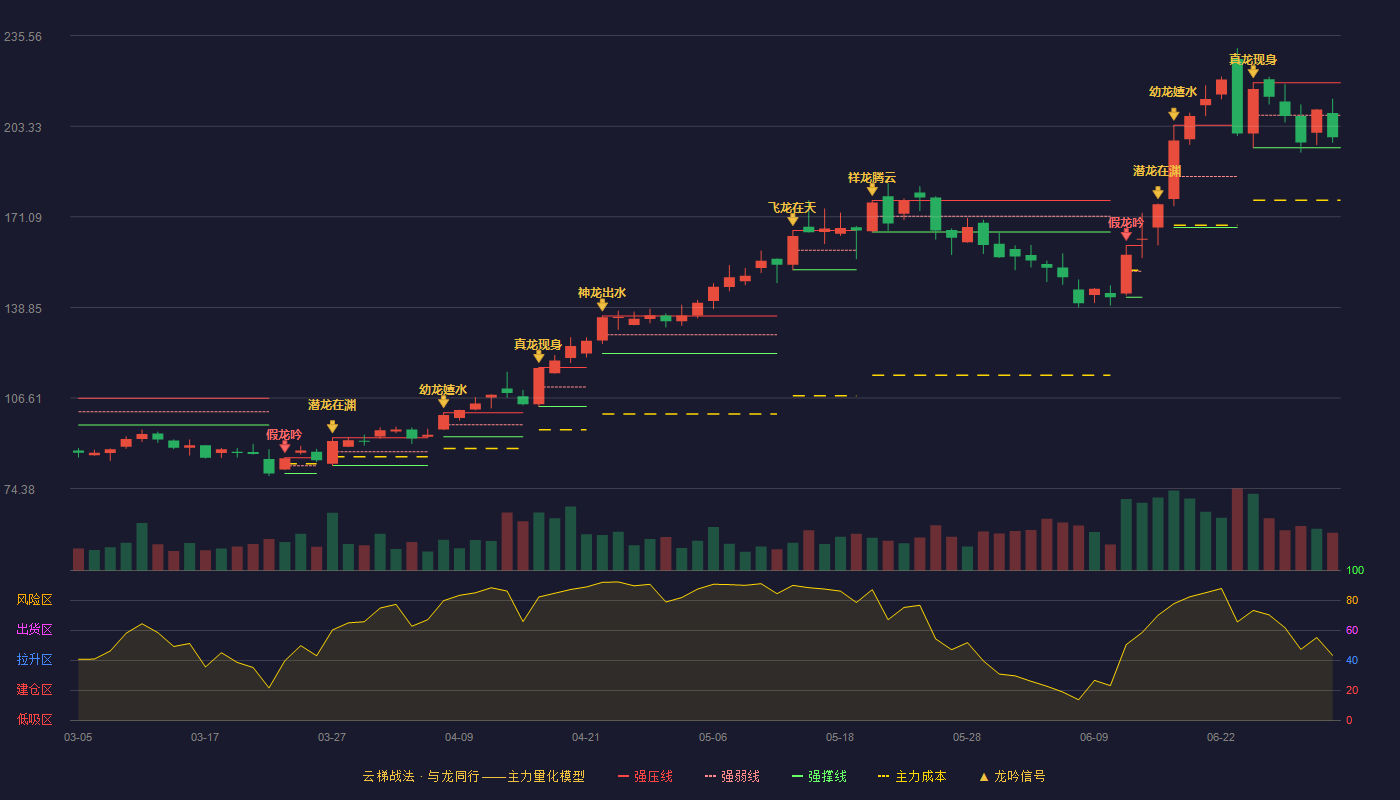This screenshot has width=1400, height=800.
Task: Click the 05-18 date label
Action: [840, 737]
